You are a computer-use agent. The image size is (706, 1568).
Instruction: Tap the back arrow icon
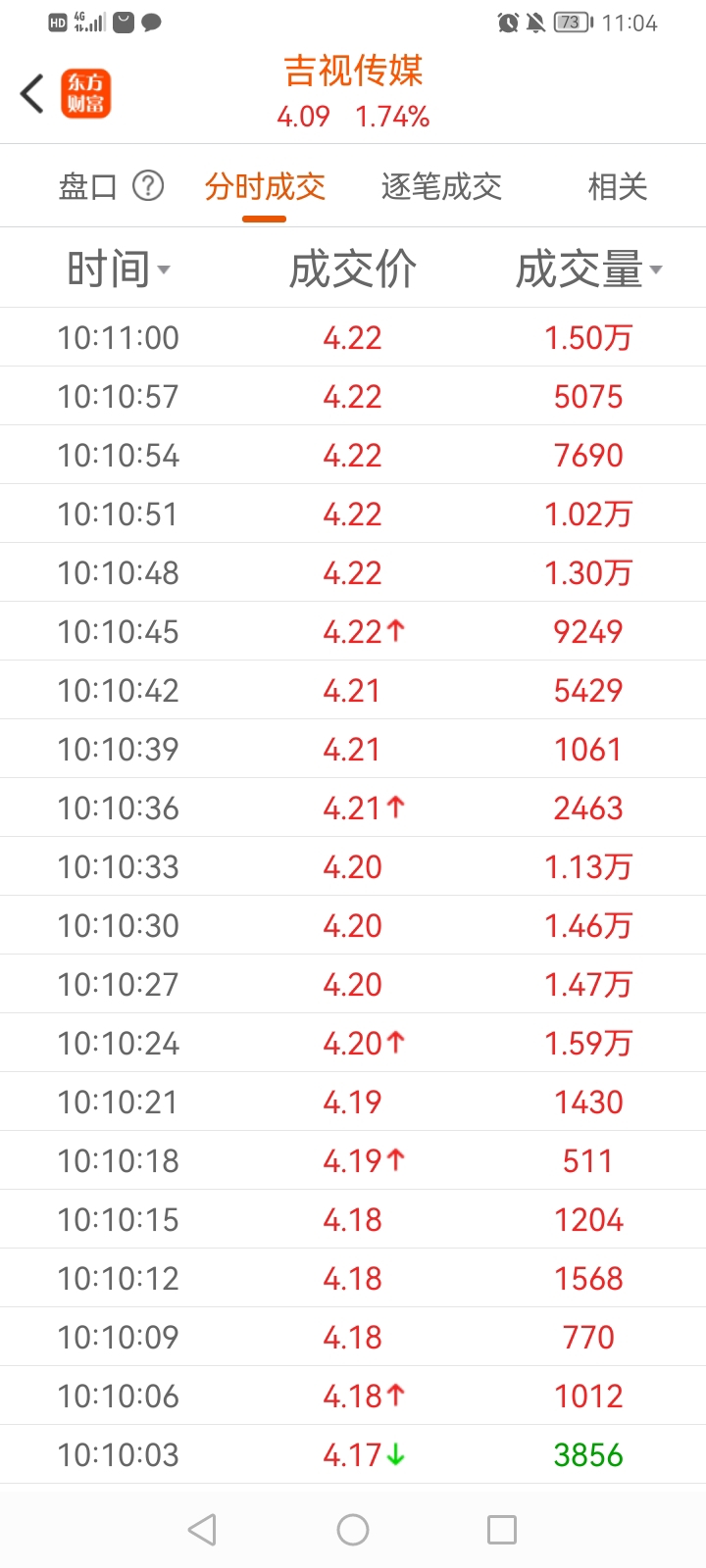pos(32,94)
